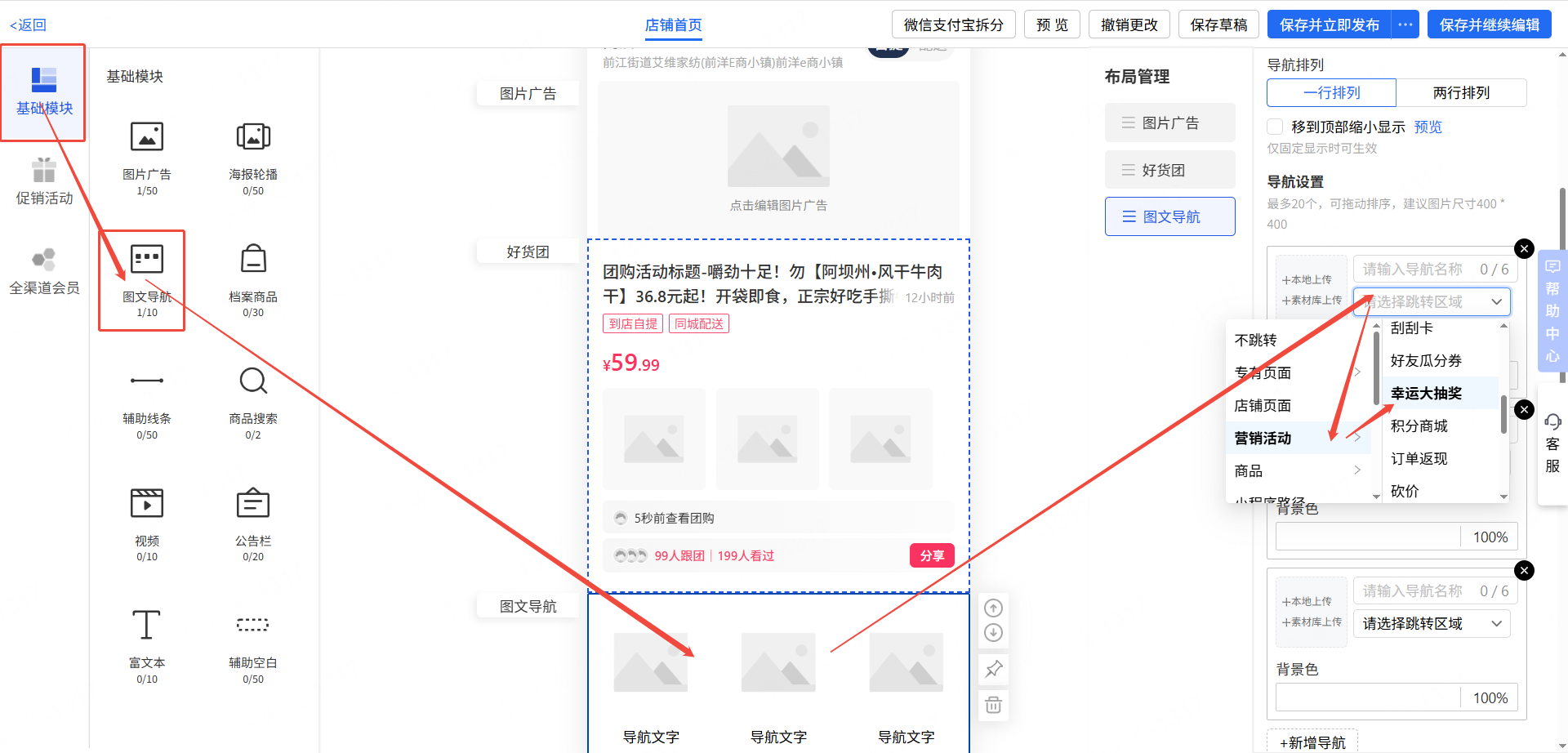Viewport: 1568px width, 753px height.
Task: Open the 基础模块 sidebar section
Action: click(x=44, y=91)
